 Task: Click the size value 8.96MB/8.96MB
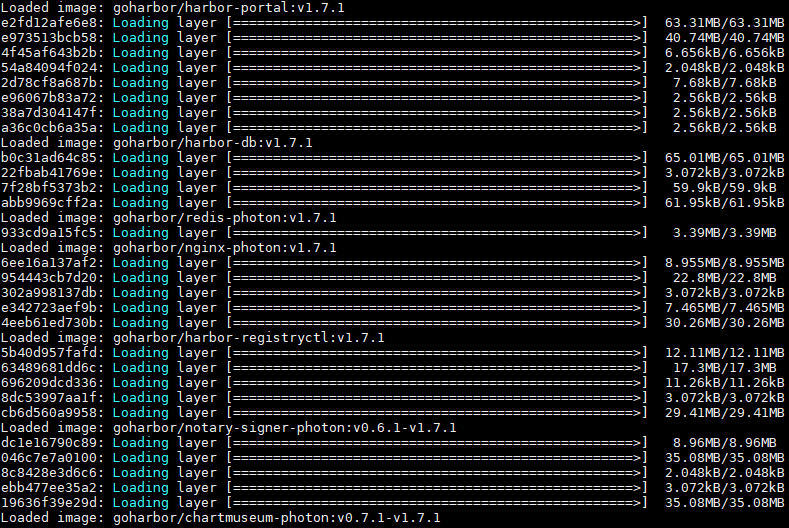click(725, 443)
